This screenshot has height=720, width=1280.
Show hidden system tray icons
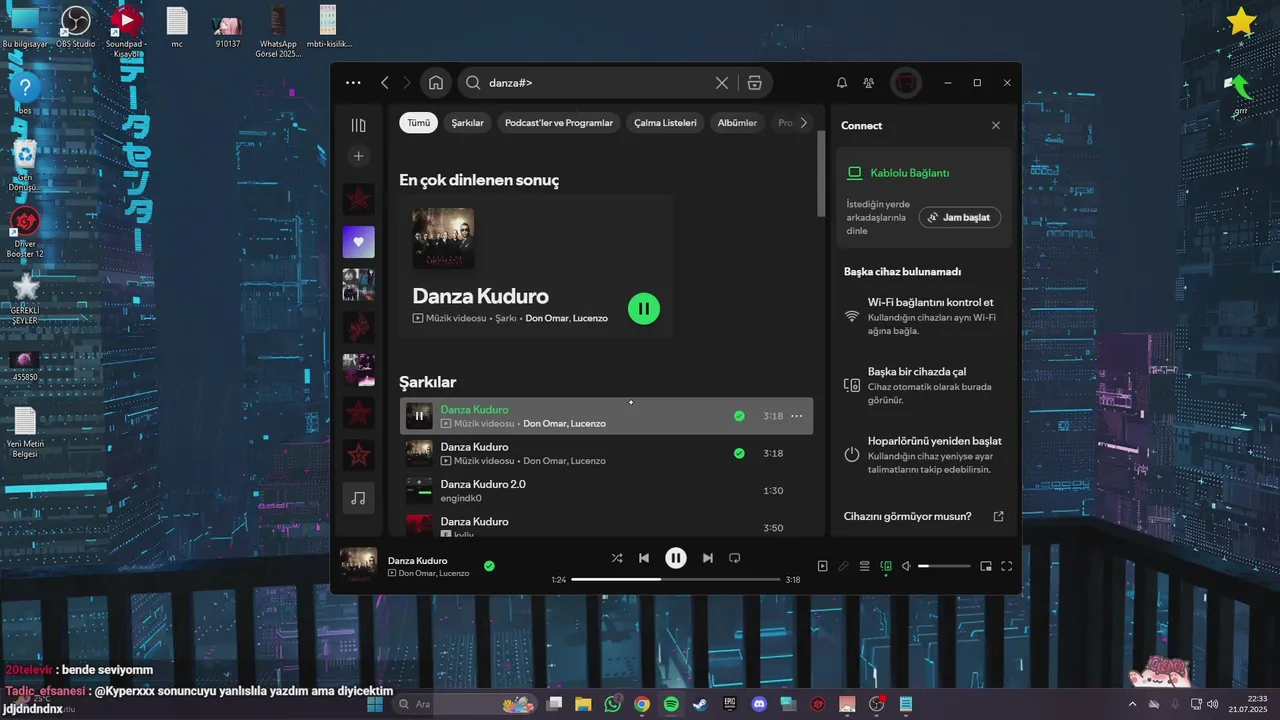[1133, 704]
